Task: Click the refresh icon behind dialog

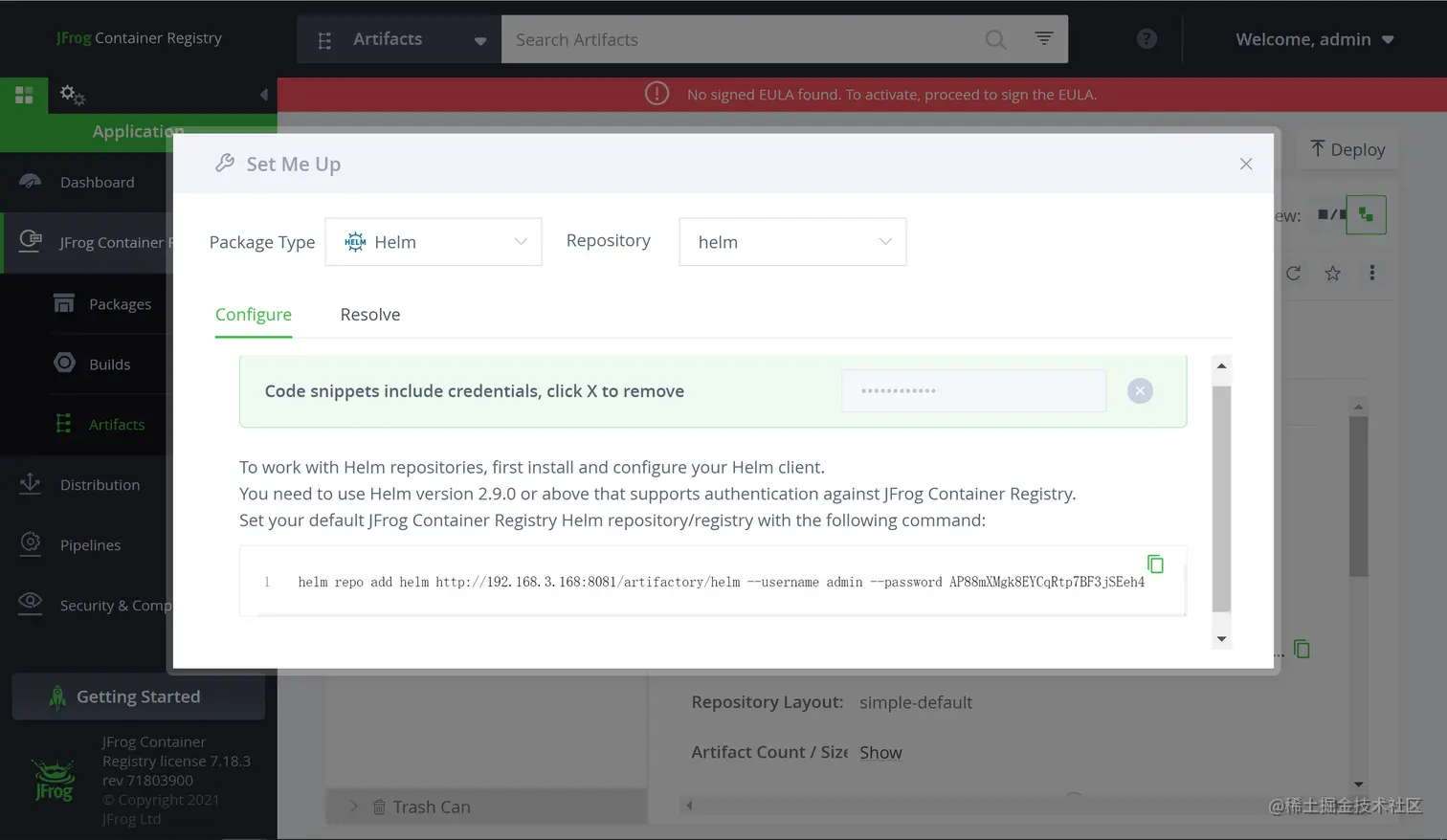Action: [x=1293, y=273]
